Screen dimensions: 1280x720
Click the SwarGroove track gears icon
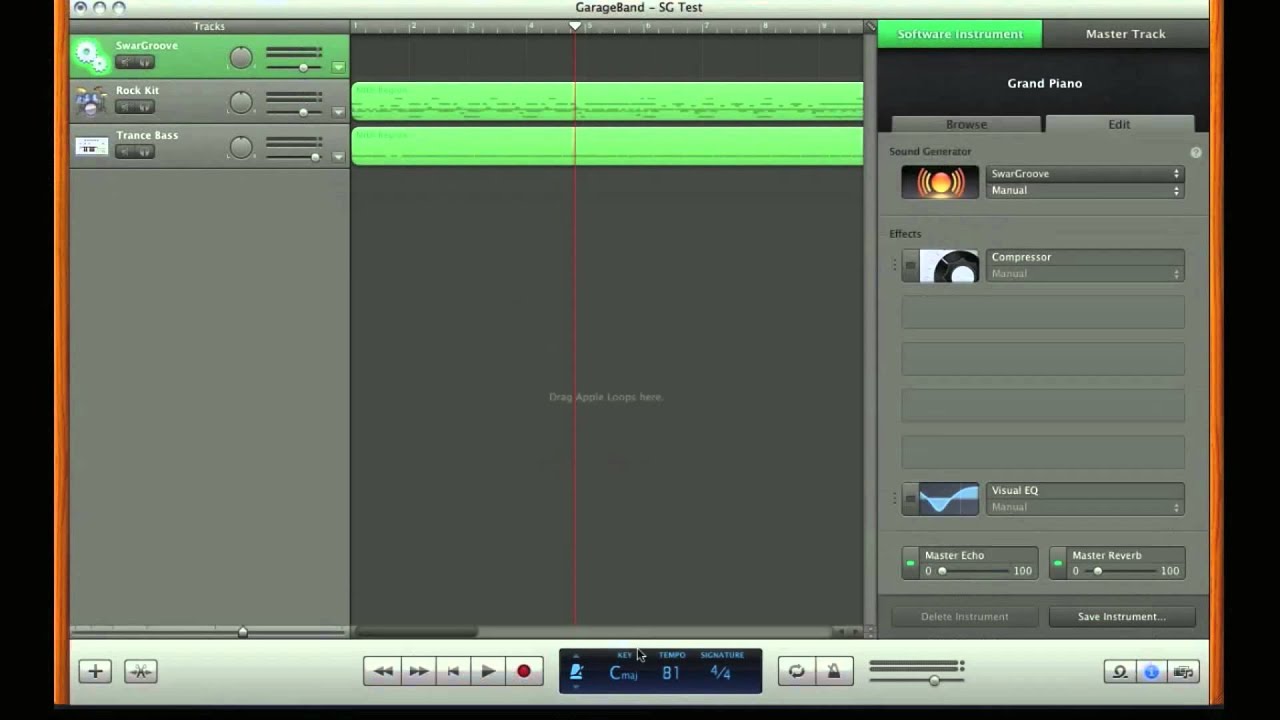[91, 55]
